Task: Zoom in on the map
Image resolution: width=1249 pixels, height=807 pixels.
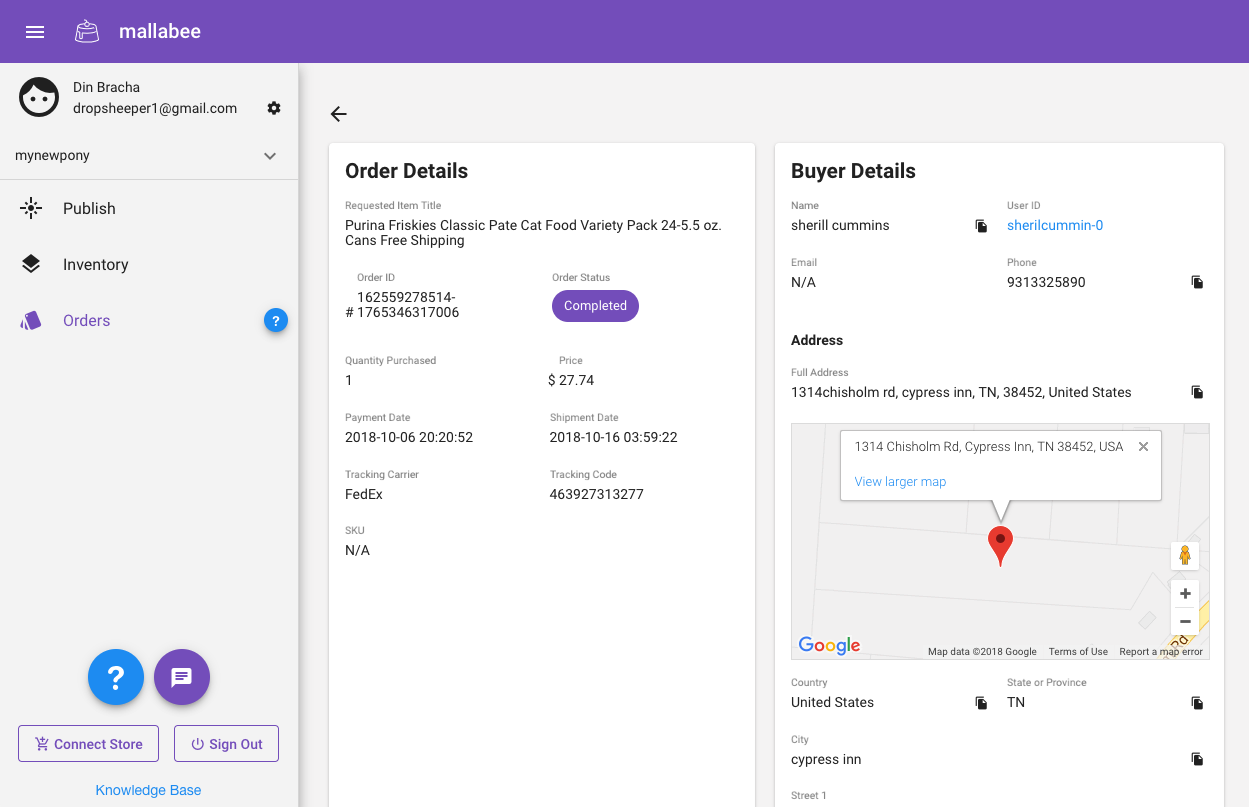Action: tap(1185, 593)
